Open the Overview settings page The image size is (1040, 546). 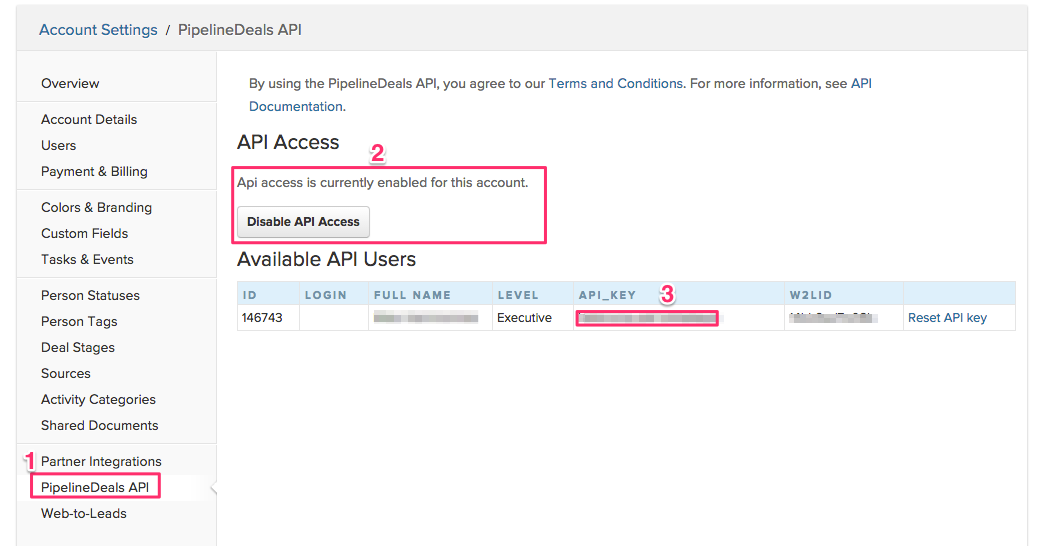pyautogui.click(x=70, y=84)
